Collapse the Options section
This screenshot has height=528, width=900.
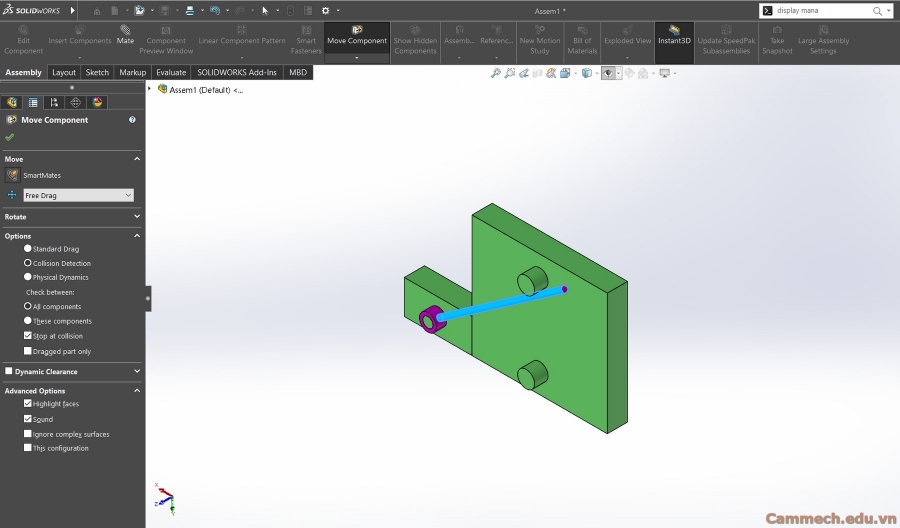pyautogui.click(x=137, y=236)
